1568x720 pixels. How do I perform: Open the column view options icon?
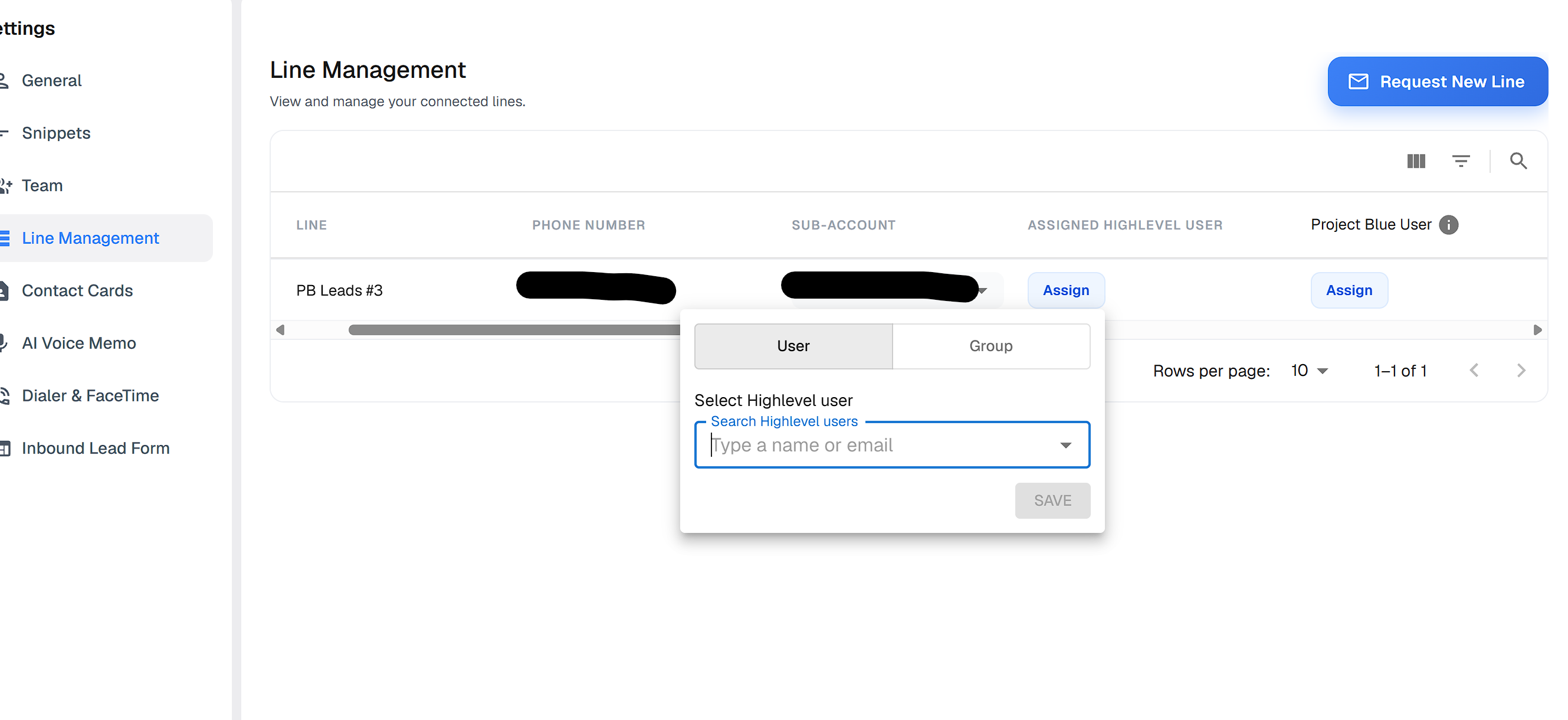pyautogui.click(x=1416, y=161)
